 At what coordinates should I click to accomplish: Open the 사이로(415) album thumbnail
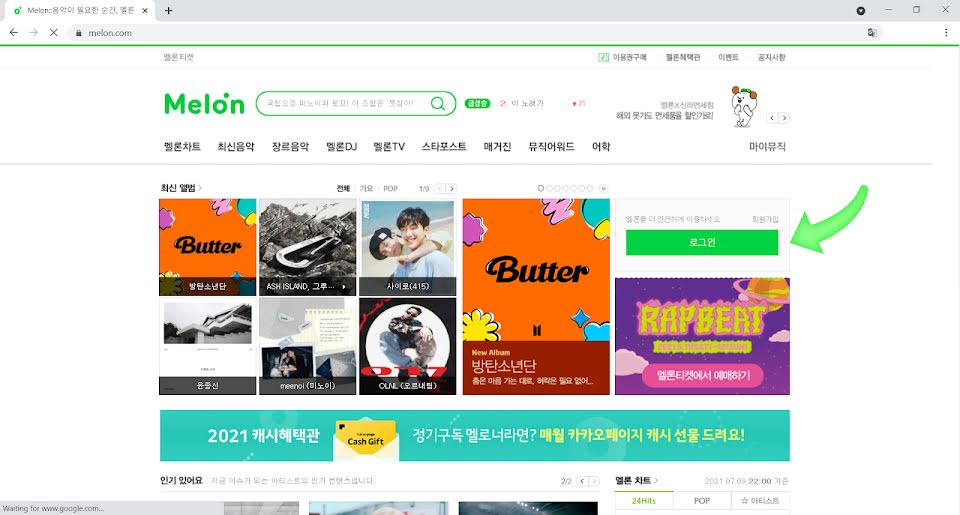coord(408,247)
